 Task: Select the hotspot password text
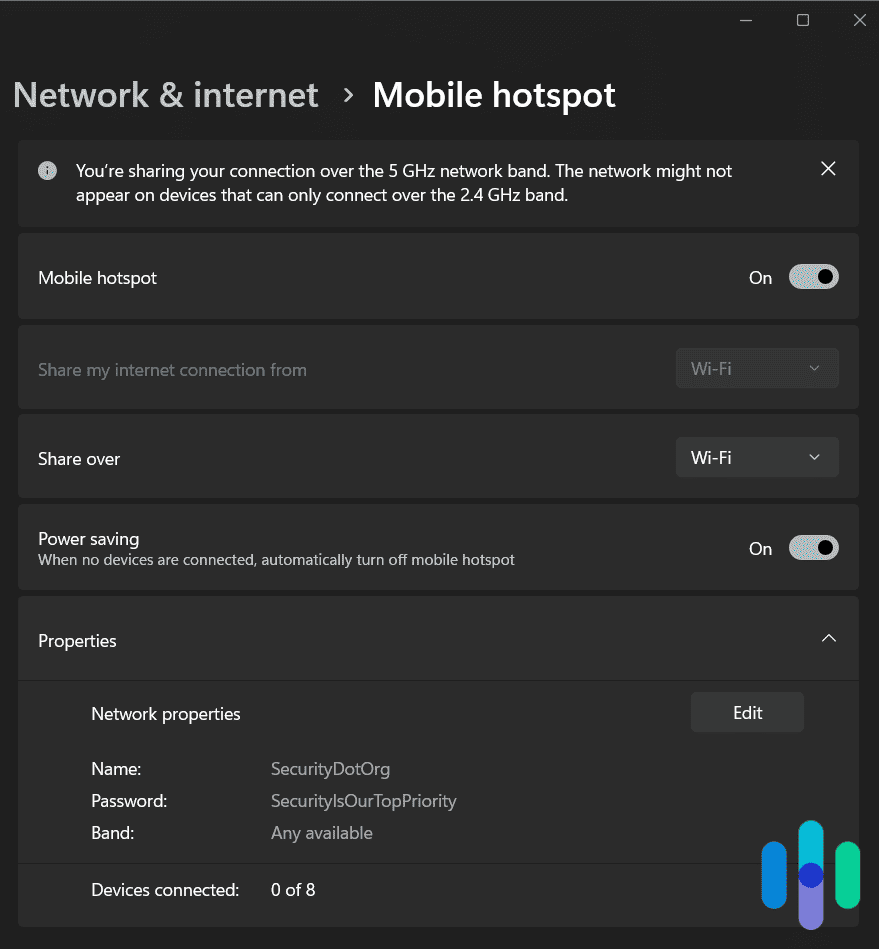[363, 801]
